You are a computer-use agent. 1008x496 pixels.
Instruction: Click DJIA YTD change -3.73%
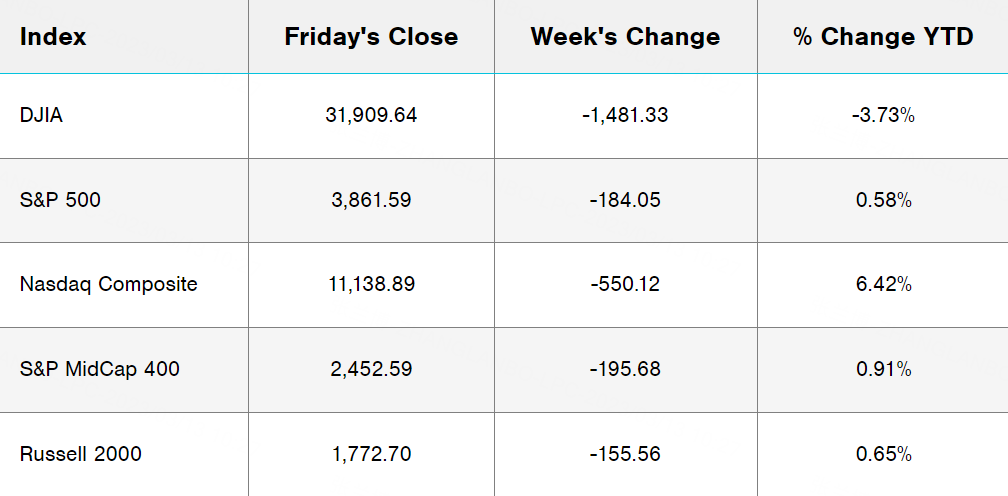tap(883, 115)
